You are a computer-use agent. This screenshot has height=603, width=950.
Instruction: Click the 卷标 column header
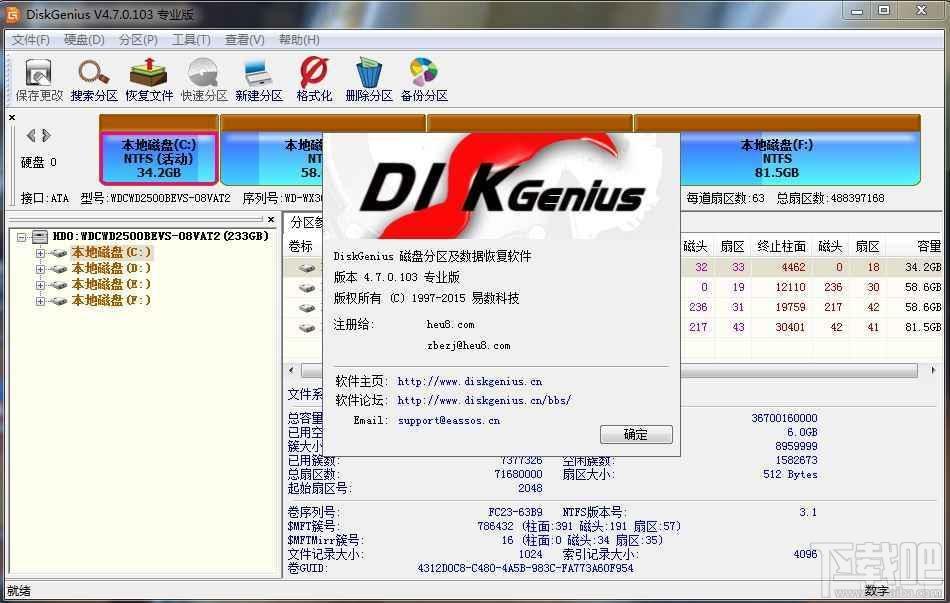[301, 247]
